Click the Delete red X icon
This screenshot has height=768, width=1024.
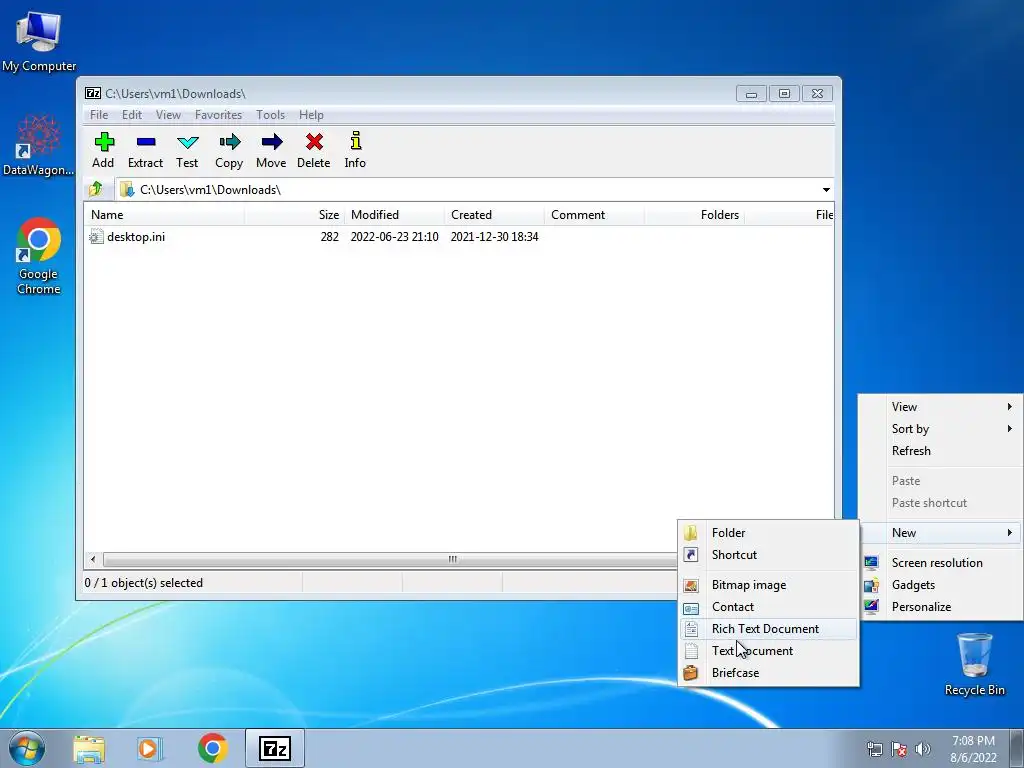[314, 142]
